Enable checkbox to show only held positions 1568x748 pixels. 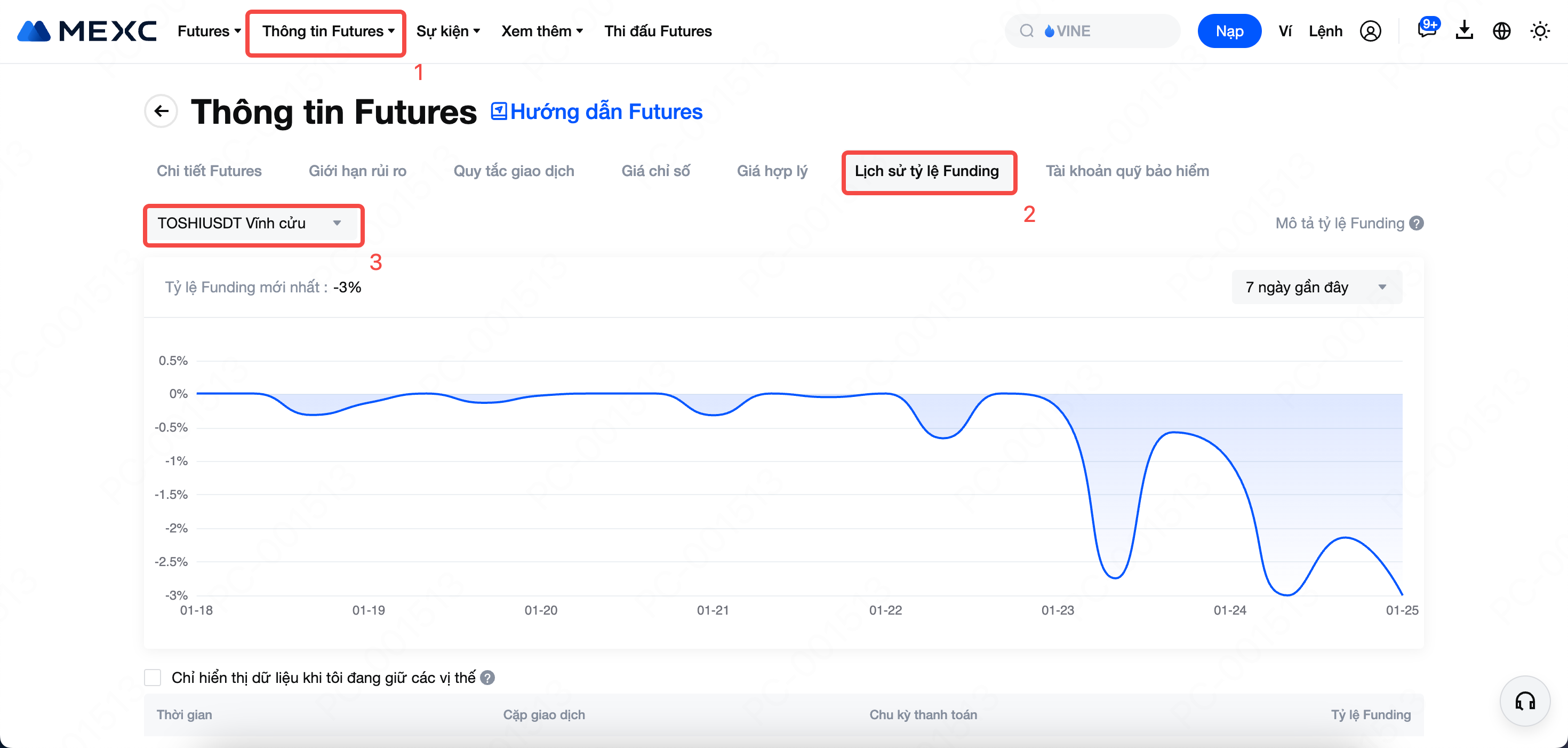click(x=153, y=678)
